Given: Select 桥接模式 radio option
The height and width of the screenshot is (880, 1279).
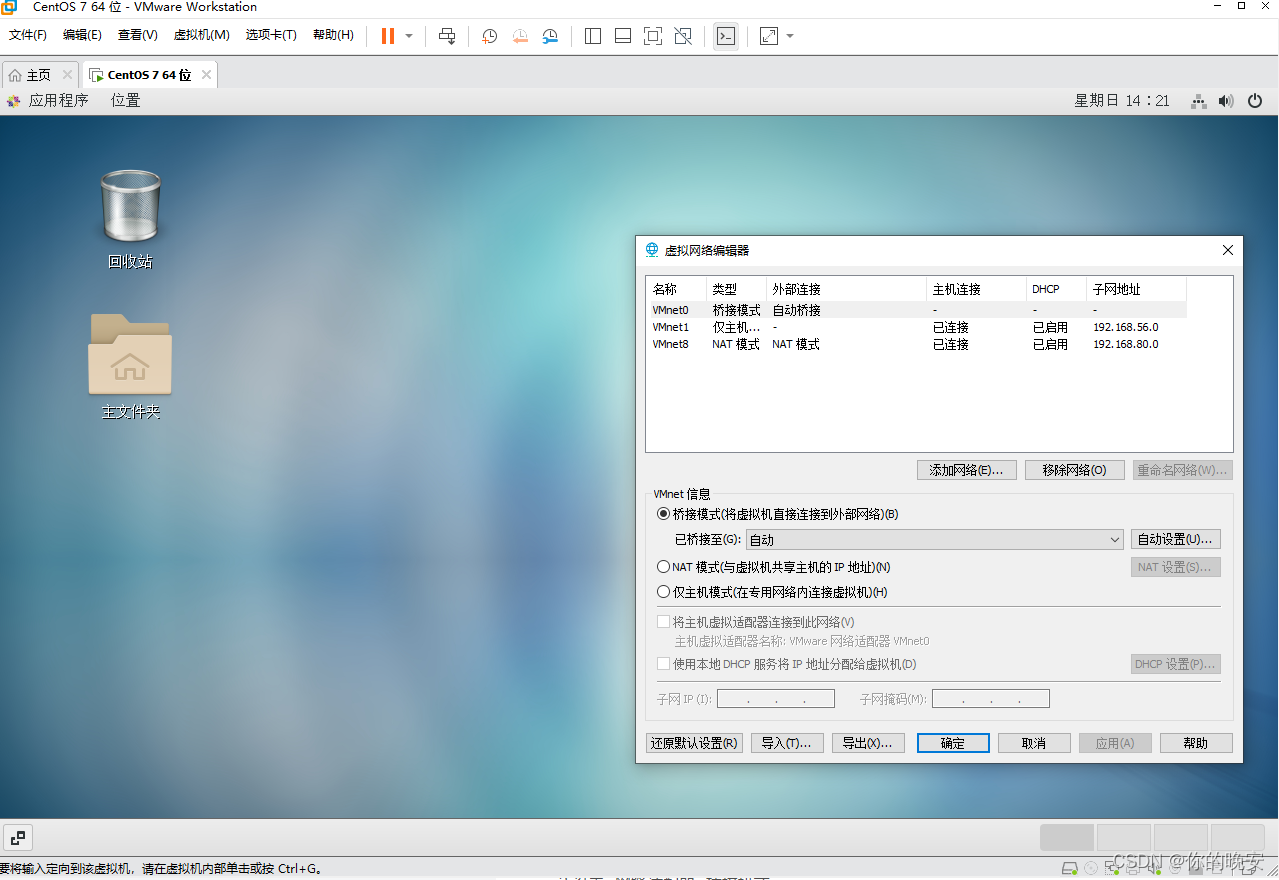Looking at the screenshot, I should 663,514.
